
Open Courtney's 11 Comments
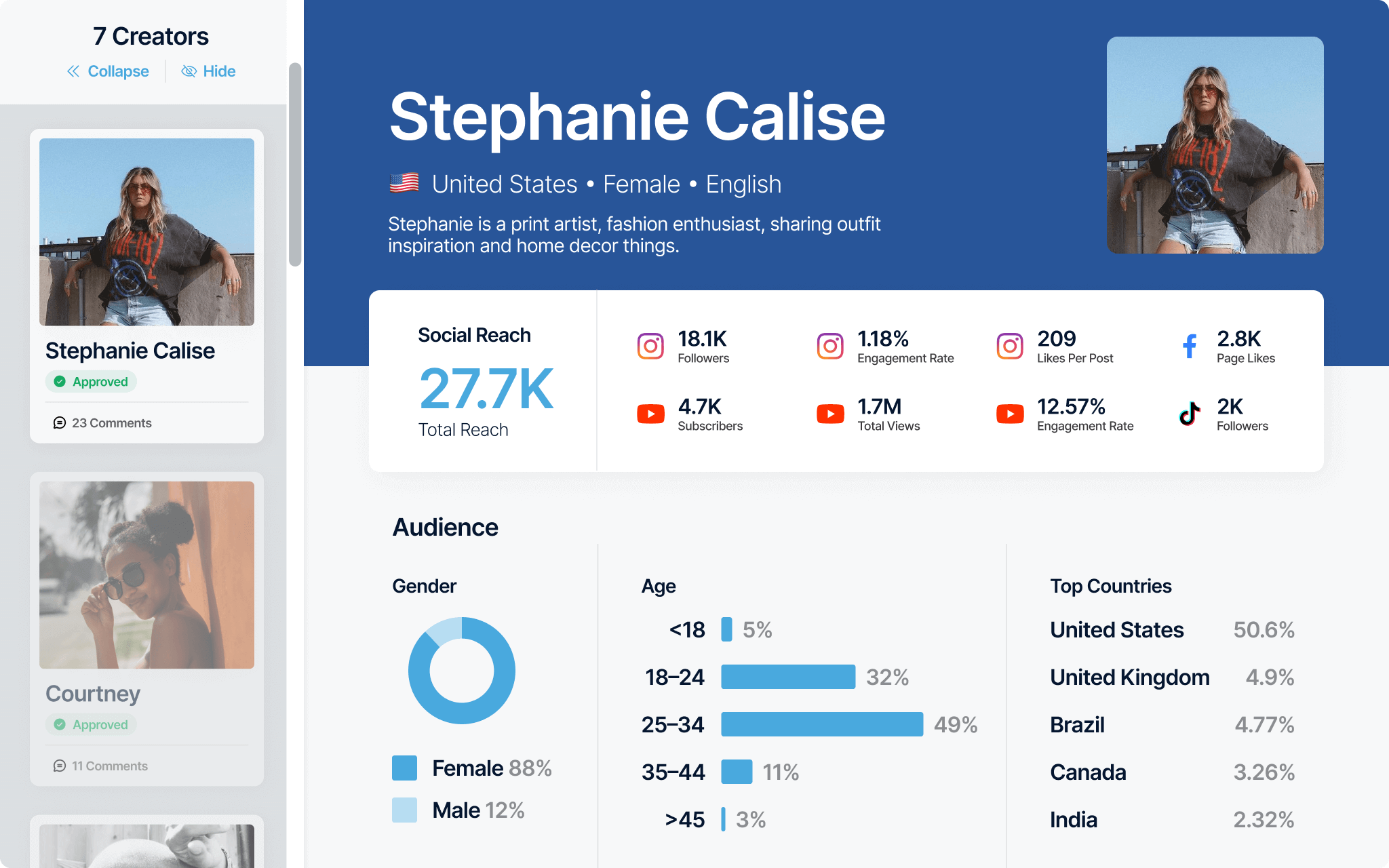100,766
